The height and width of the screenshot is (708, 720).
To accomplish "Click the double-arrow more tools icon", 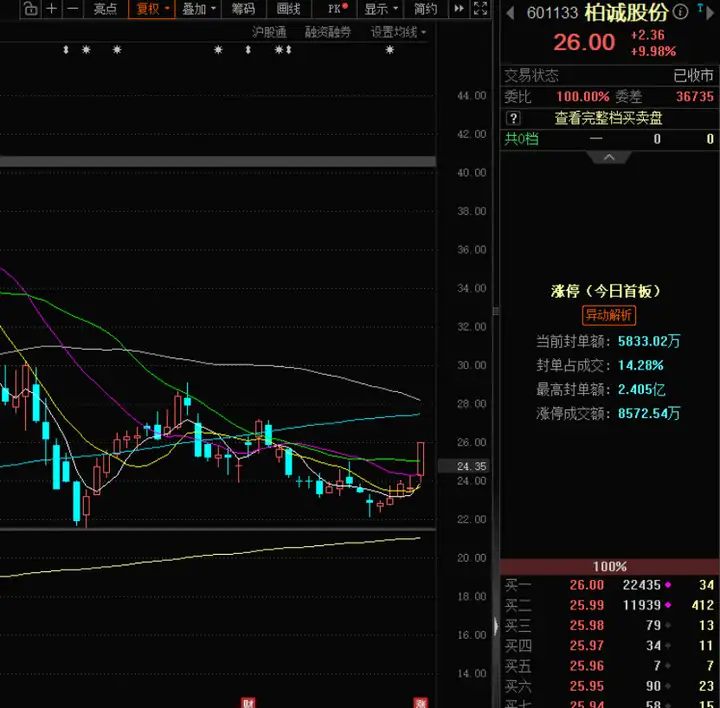I will pyautogui.click(x=459, y=9).
